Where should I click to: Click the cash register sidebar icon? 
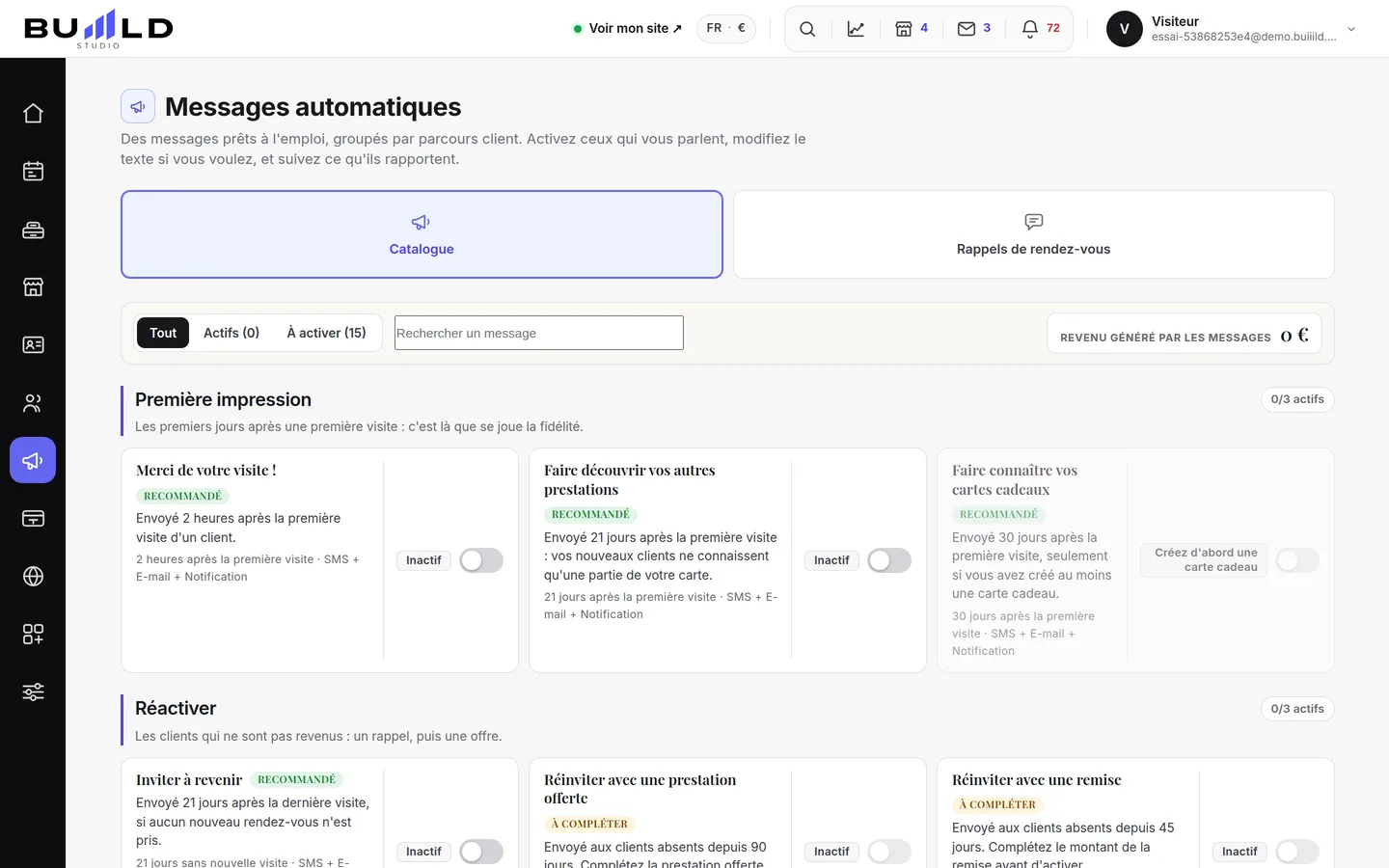click(x=33, y=230)
